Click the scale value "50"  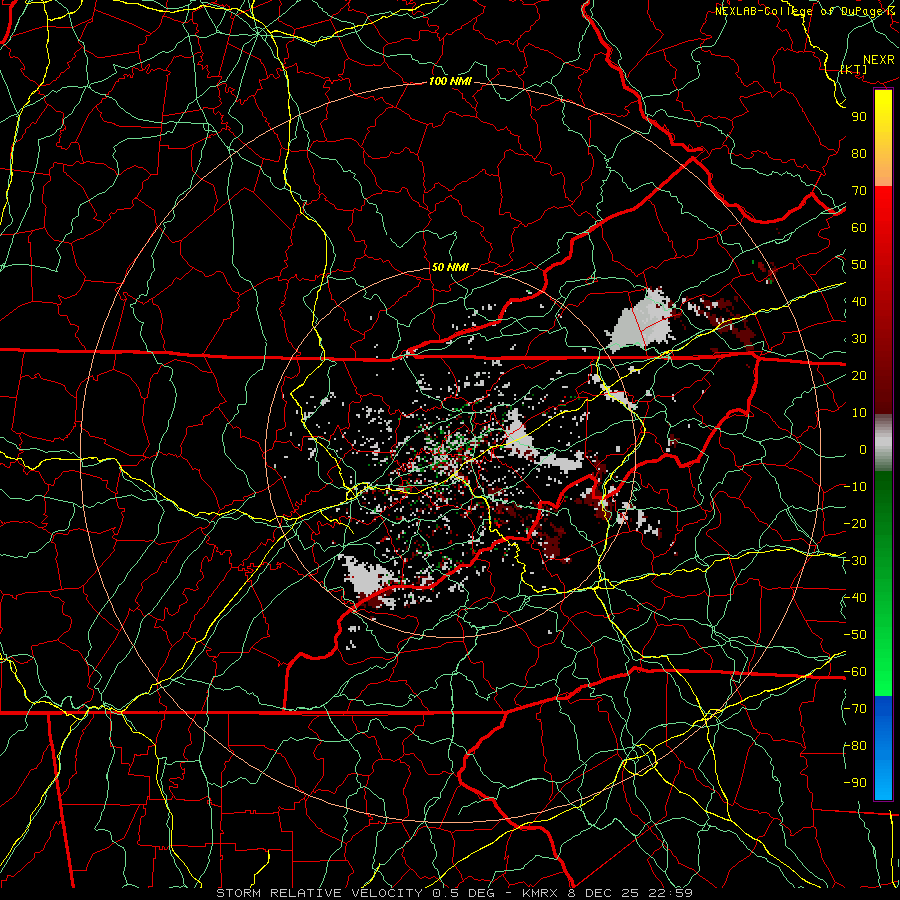pyautogui.click(x=859, y=265)
